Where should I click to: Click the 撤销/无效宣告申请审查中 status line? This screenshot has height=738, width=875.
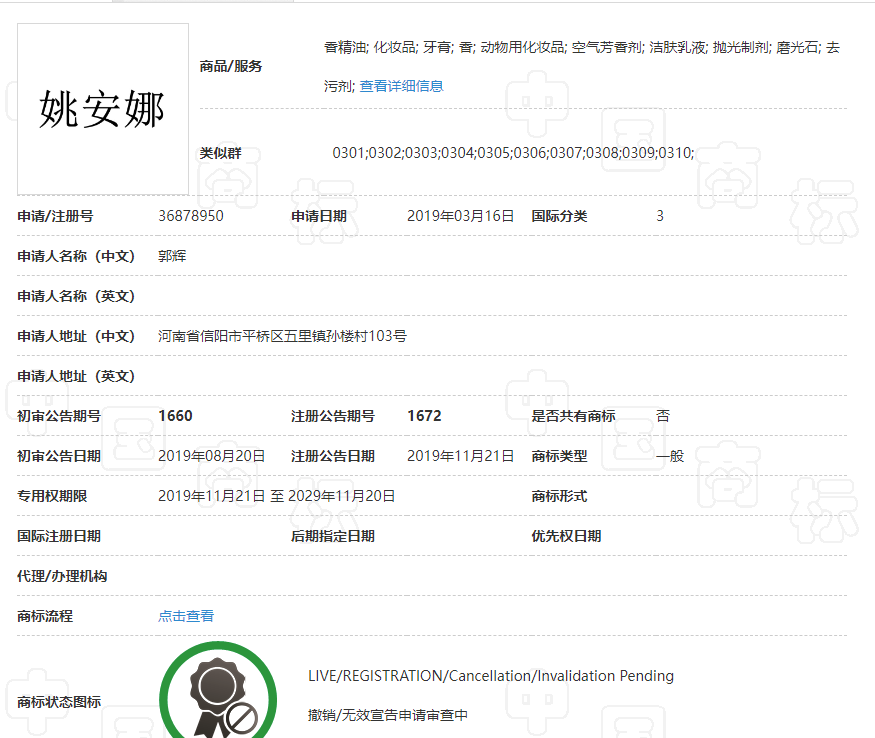[x=387, y=715]
